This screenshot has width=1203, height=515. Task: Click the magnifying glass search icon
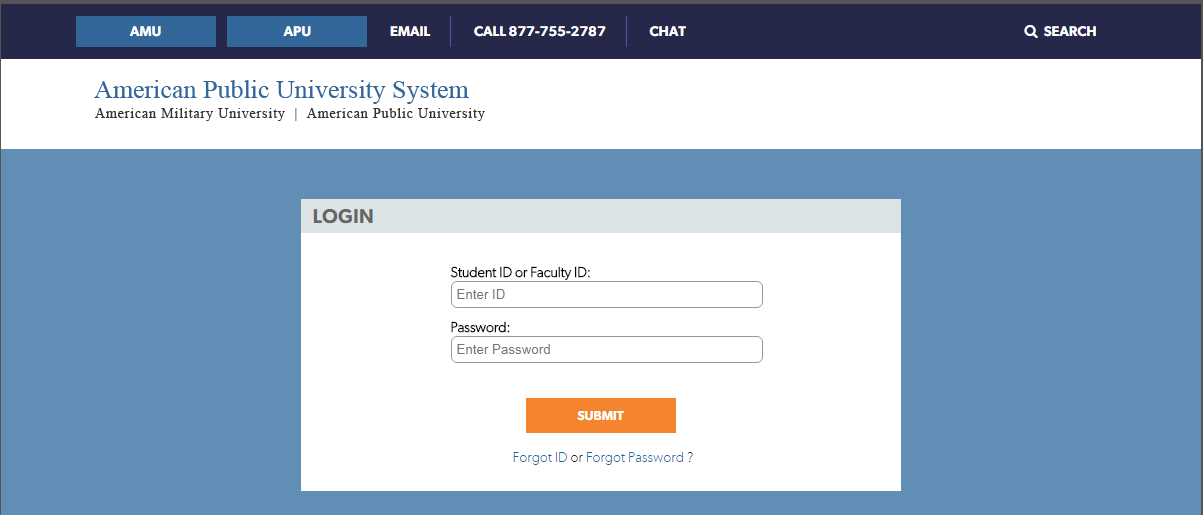point(1031,32)
